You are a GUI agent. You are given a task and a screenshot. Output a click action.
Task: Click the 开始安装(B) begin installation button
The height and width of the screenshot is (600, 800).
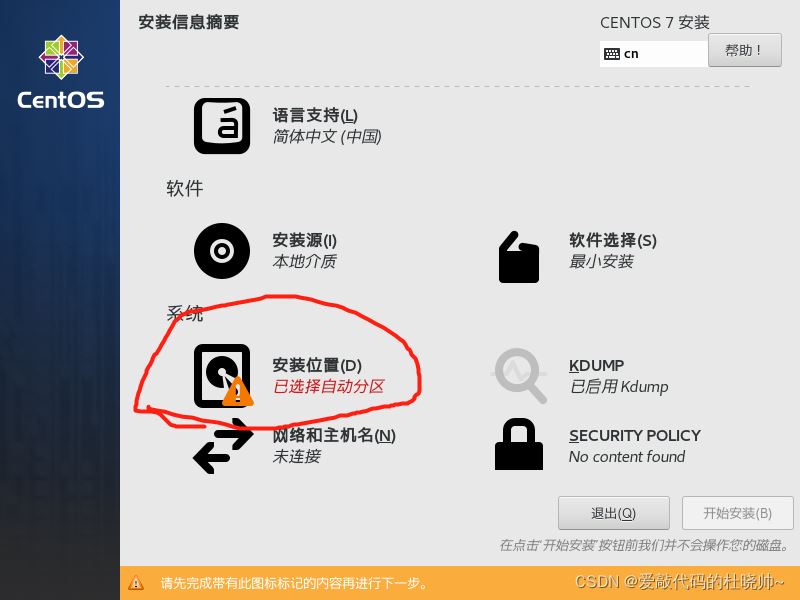pyautogui.click(x=737, y=513)
